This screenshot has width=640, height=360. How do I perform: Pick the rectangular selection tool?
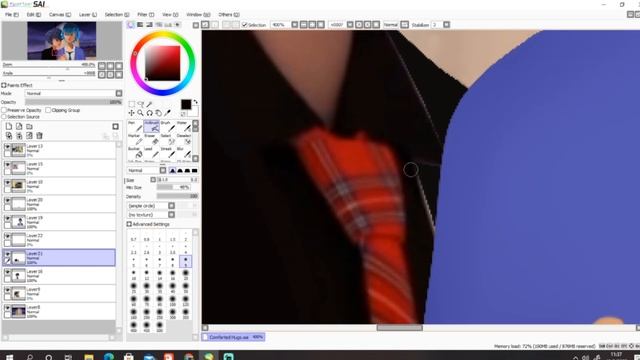click(131, 104)
